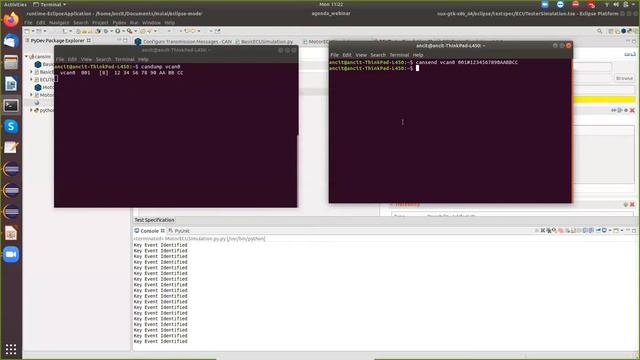Click the Run green button in Eclipse toolbar

coord(118,31)
